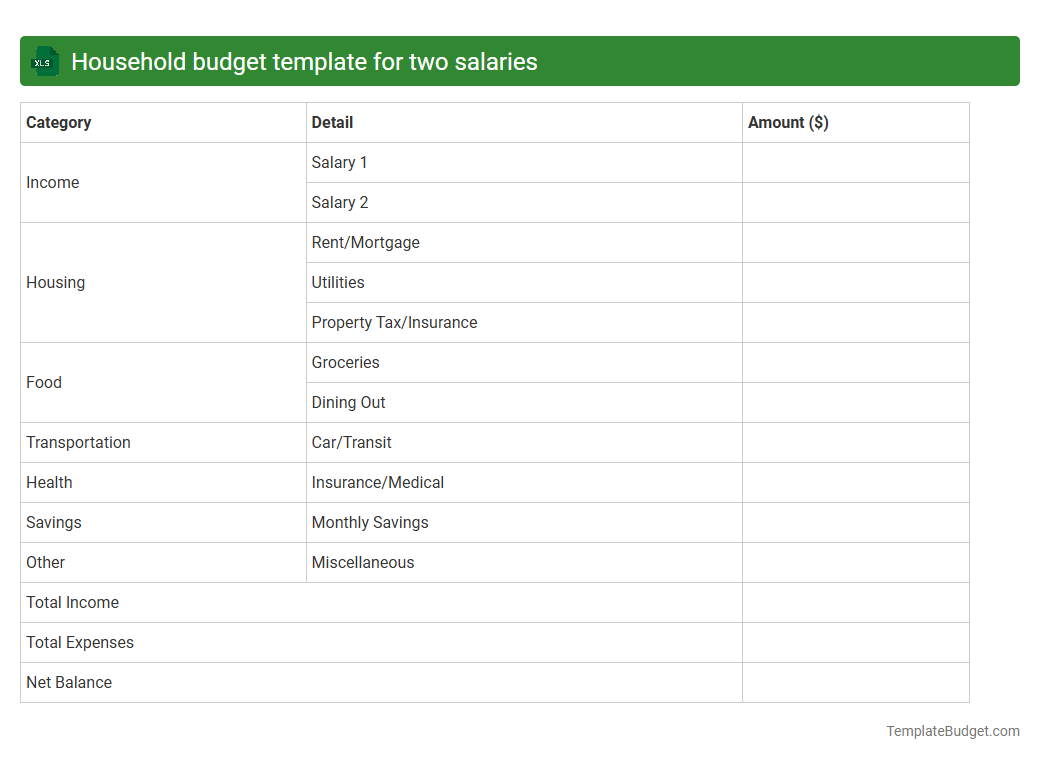
Task: Click the amount field beside Net Balance
Action: coord(855,682)
